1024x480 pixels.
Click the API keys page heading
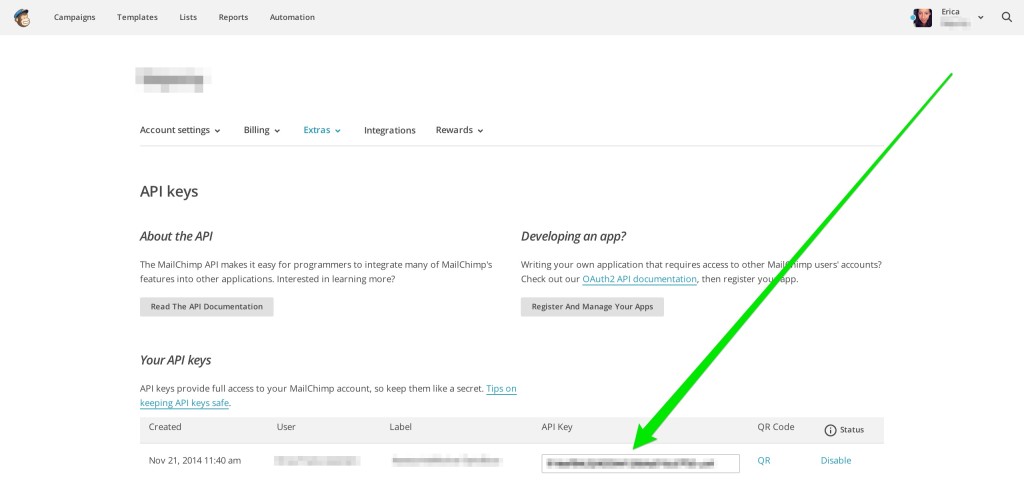click(169, 191)
